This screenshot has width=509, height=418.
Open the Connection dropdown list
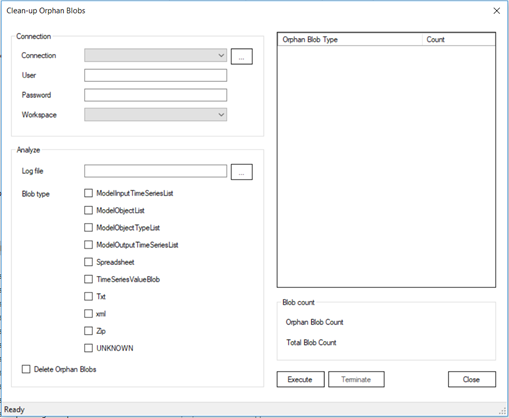tap(155, 55)
